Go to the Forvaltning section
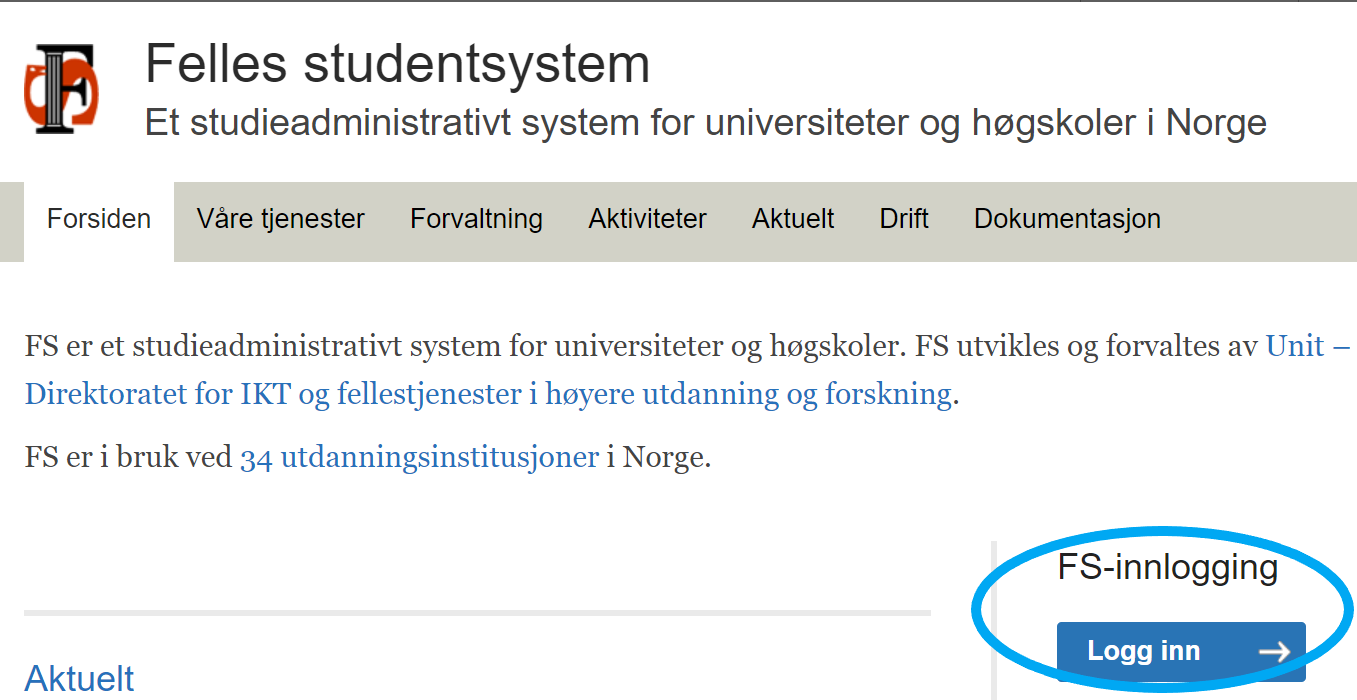Screen dimensions: 1357x700 (x=476, y=219)
